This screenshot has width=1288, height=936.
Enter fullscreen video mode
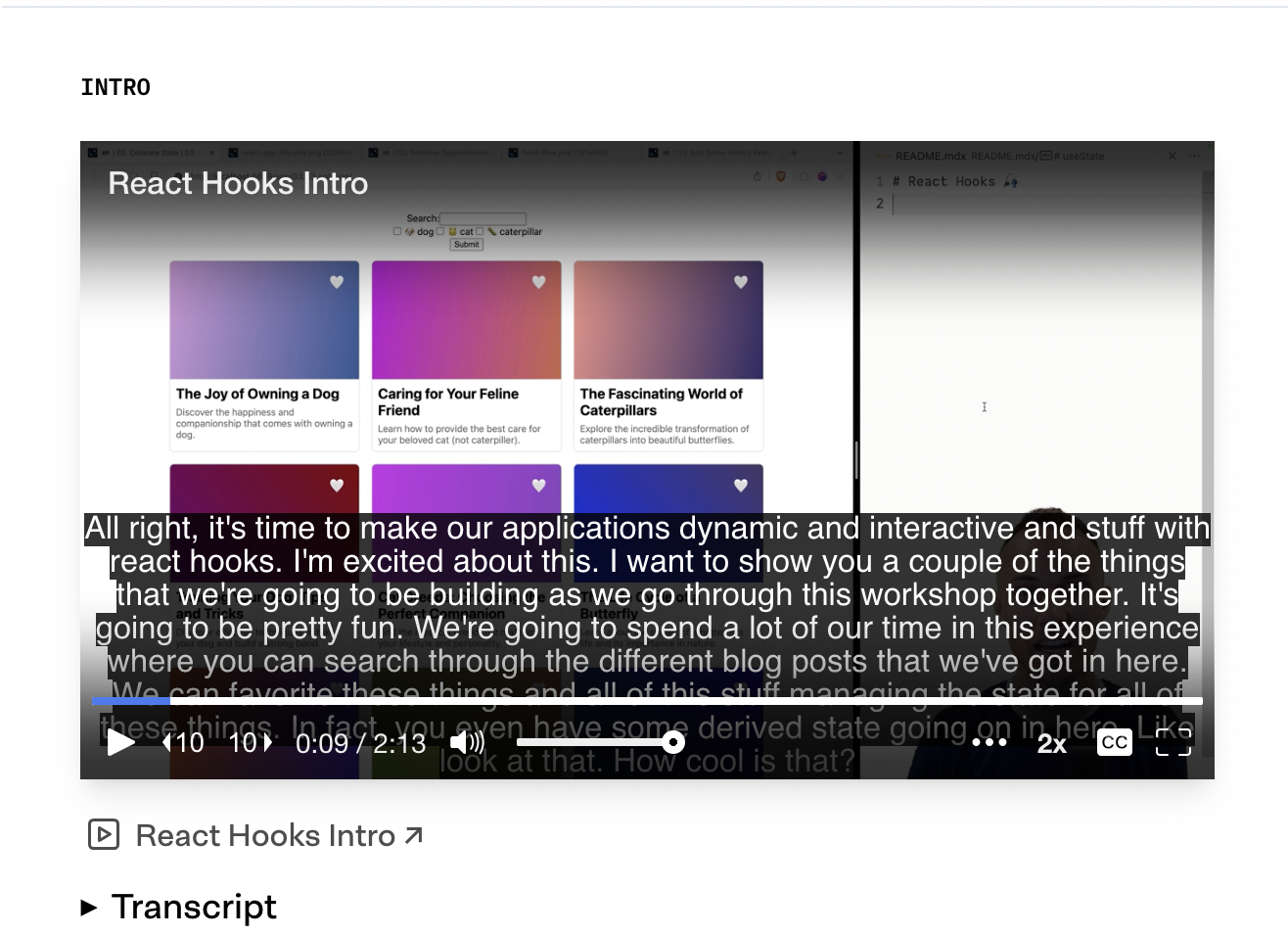click(1173, 742)
